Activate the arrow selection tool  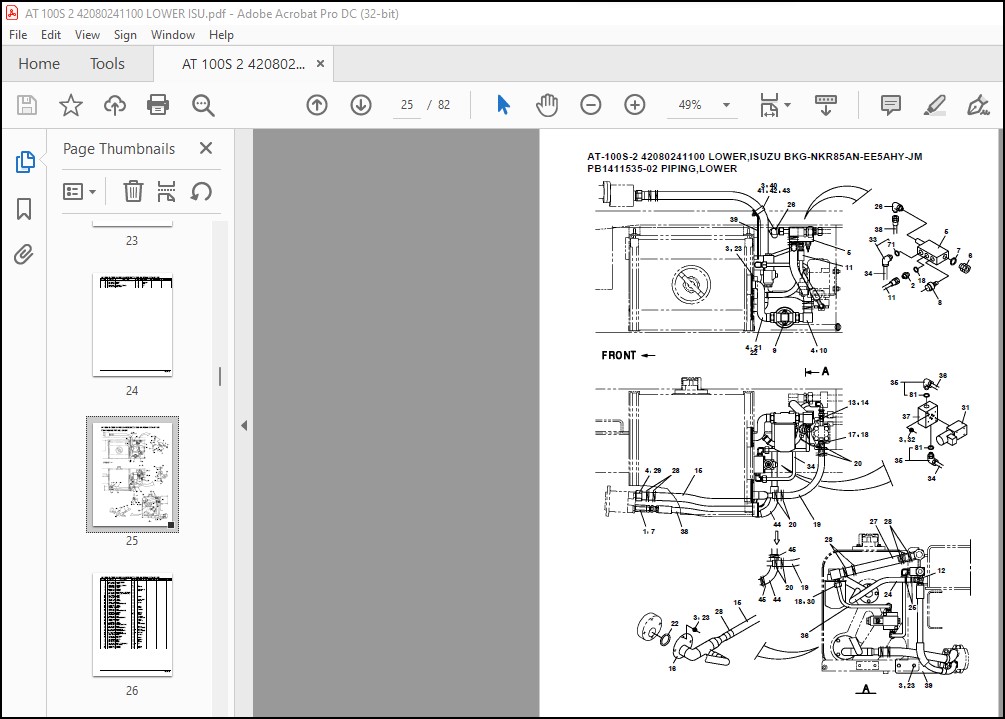[504, 104]
